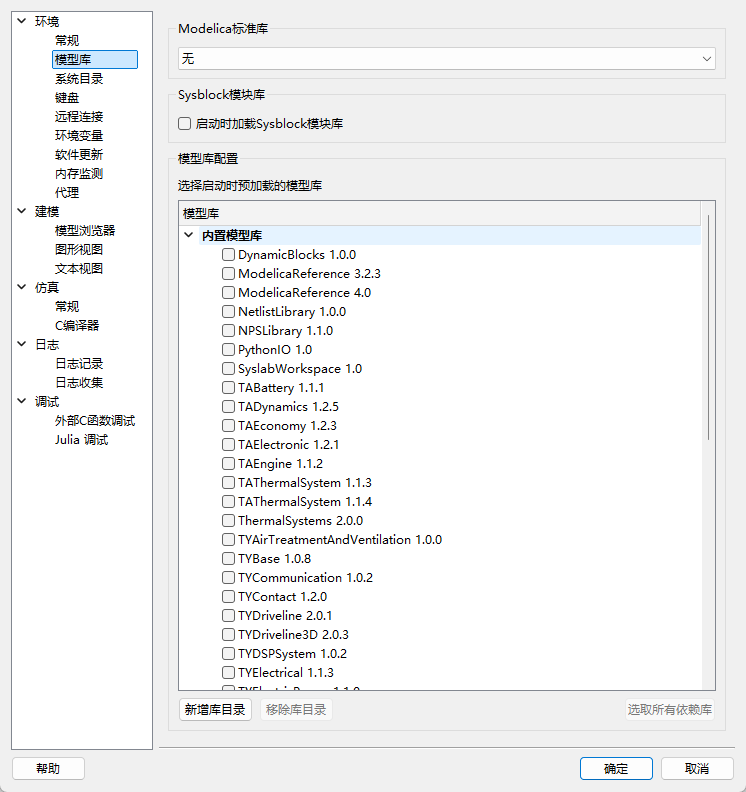The image size is (746, 792).
Task: Click the 移除库目录 button
Action: (296, 710)
